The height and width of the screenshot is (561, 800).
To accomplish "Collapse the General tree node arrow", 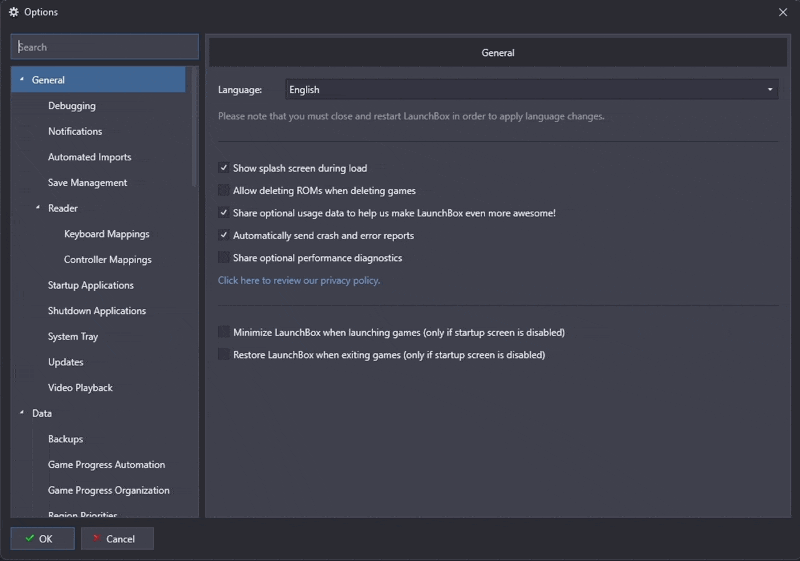I will 21,80.
